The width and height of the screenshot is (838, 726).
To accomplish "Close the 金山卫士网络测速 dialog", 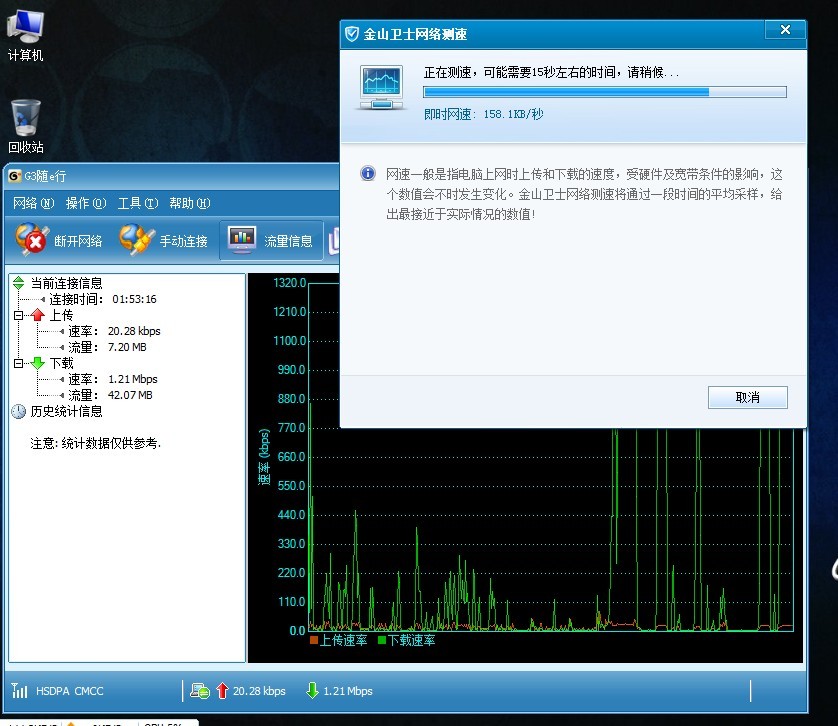I will click(x=785, y=30).
